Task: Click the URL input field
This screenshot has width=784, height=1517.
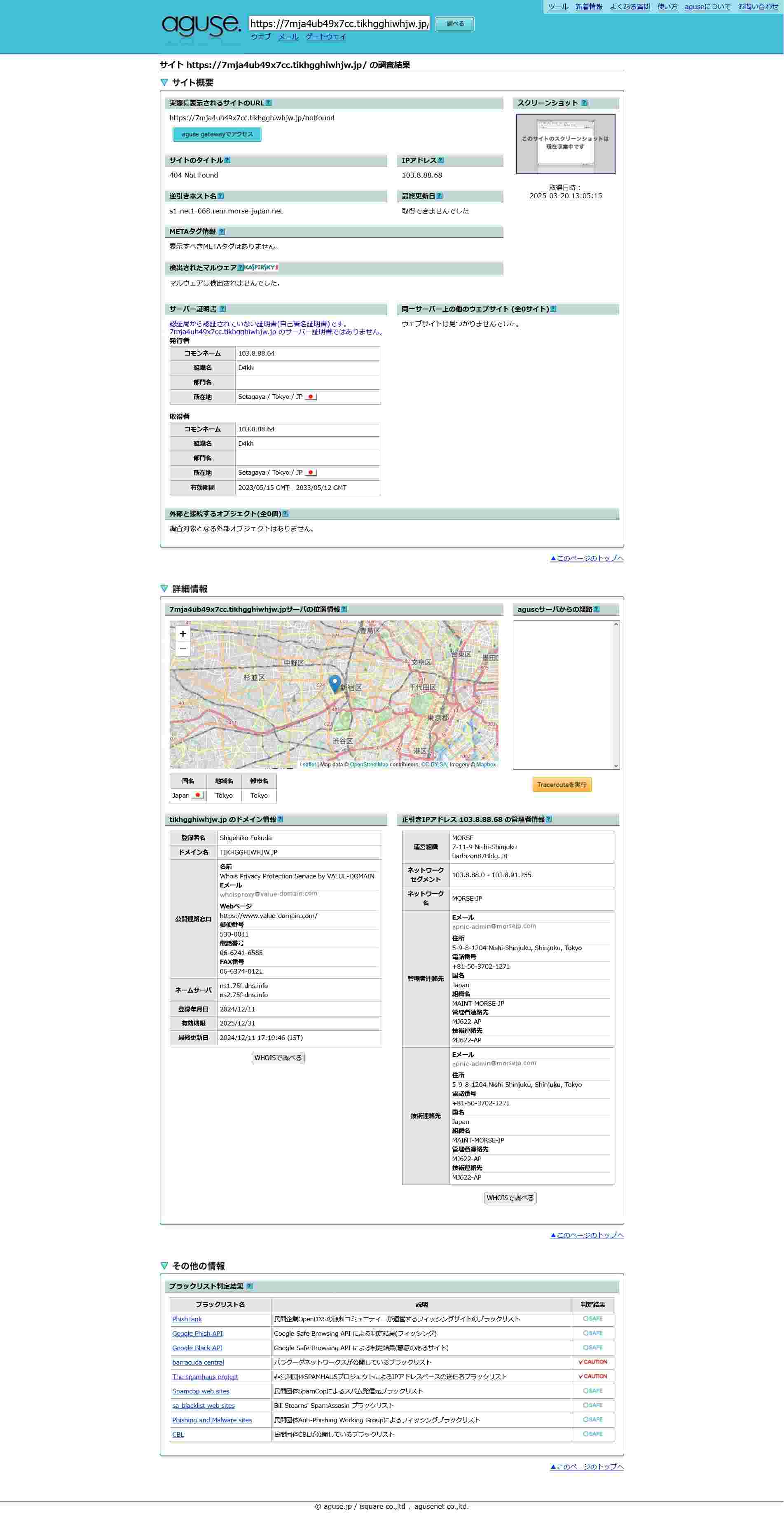Action: click(339, 23)
